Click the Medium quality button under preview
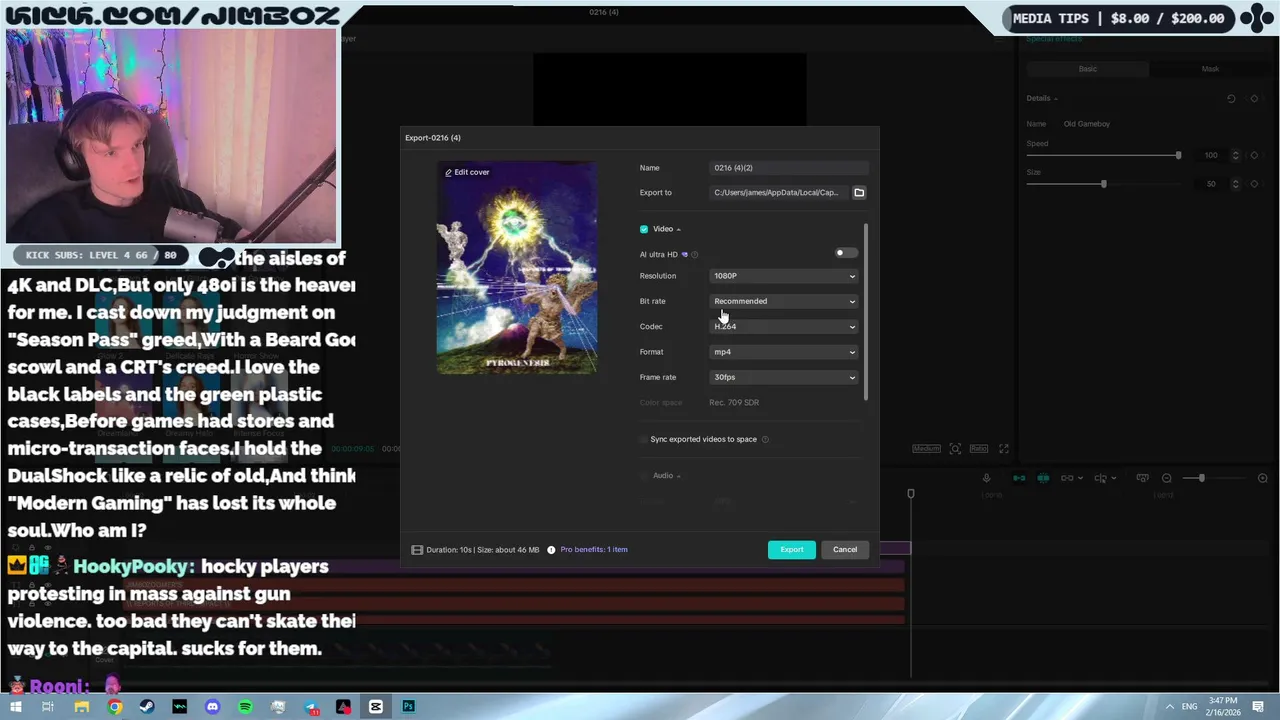 click(926, 449)
